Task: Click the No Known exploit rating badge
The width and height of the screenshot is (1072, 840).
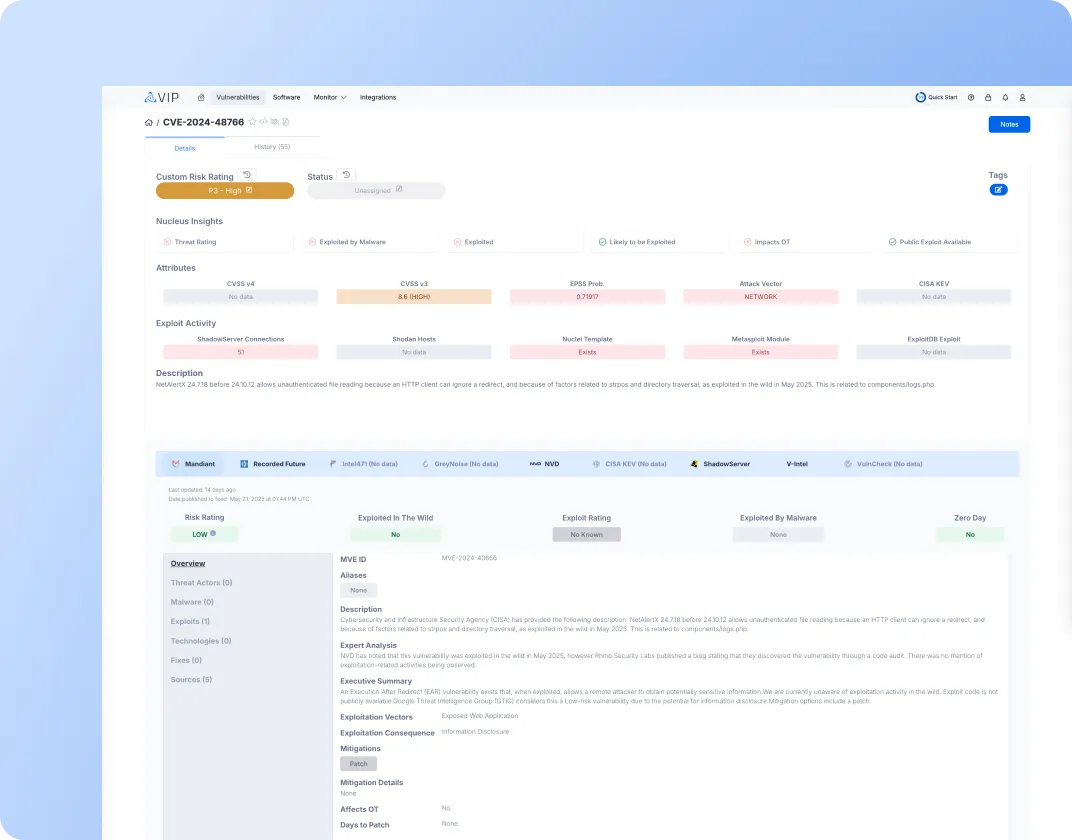Action: coord(587,534)
